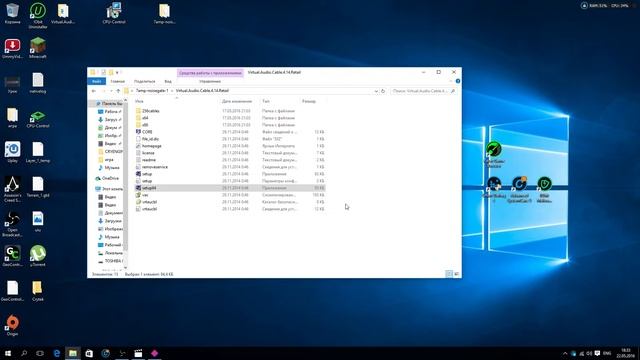Click the Back navigation arrow in Explorer
Image resolution: width=640 pixels, height=360 pixels.
tap(94, 91)
